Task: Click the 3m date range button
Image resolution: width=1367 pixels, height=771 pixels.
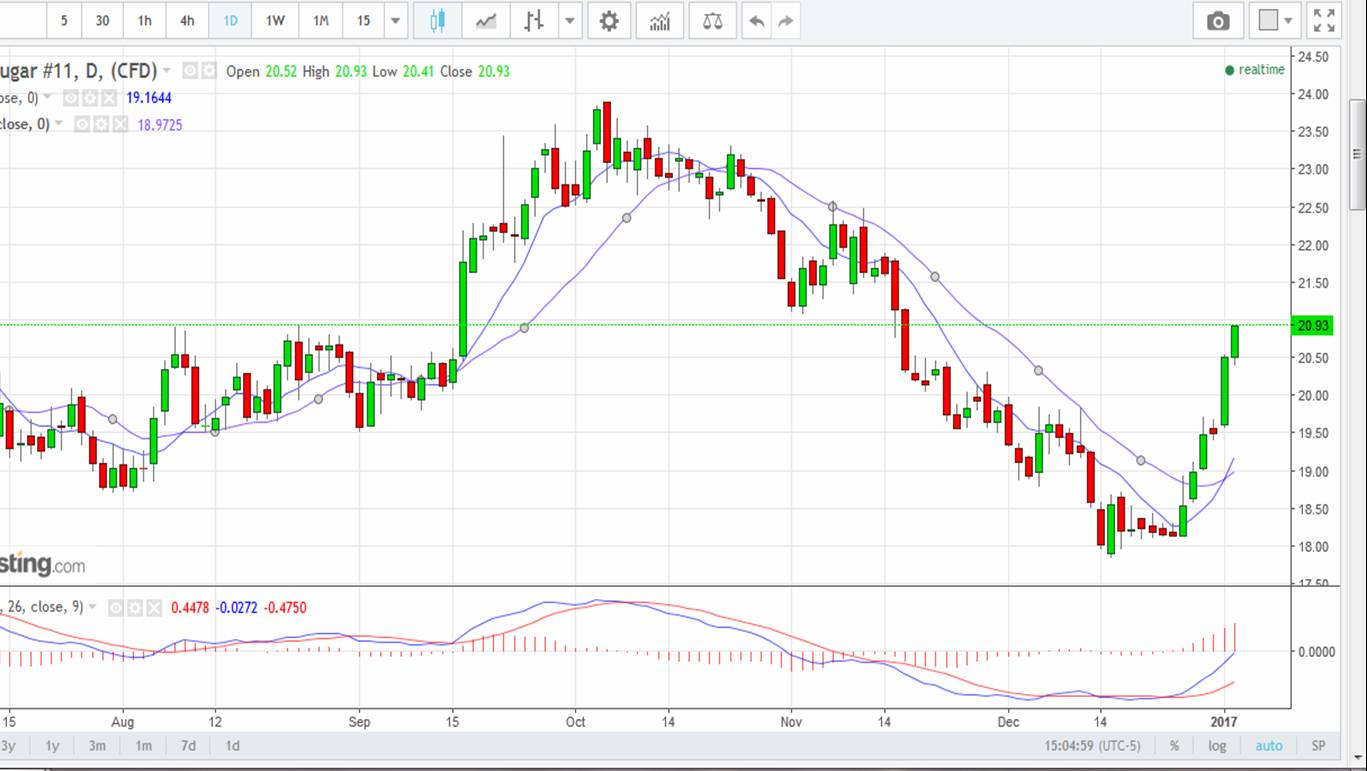Action: pyautogui.click(x=97, y=746)
